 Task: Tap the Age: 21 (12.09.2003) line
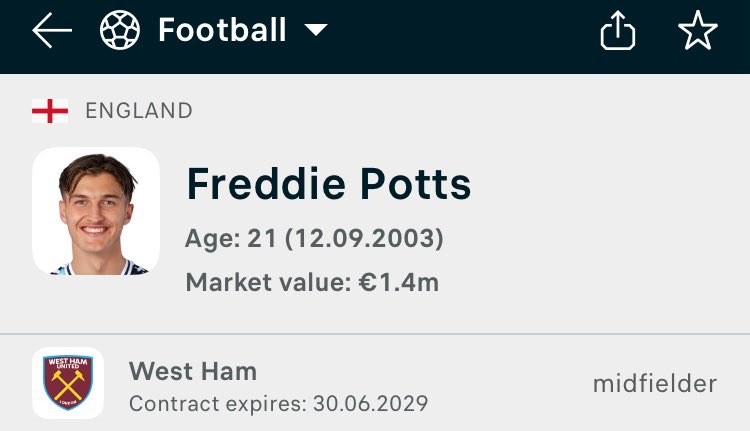(314, 238)
